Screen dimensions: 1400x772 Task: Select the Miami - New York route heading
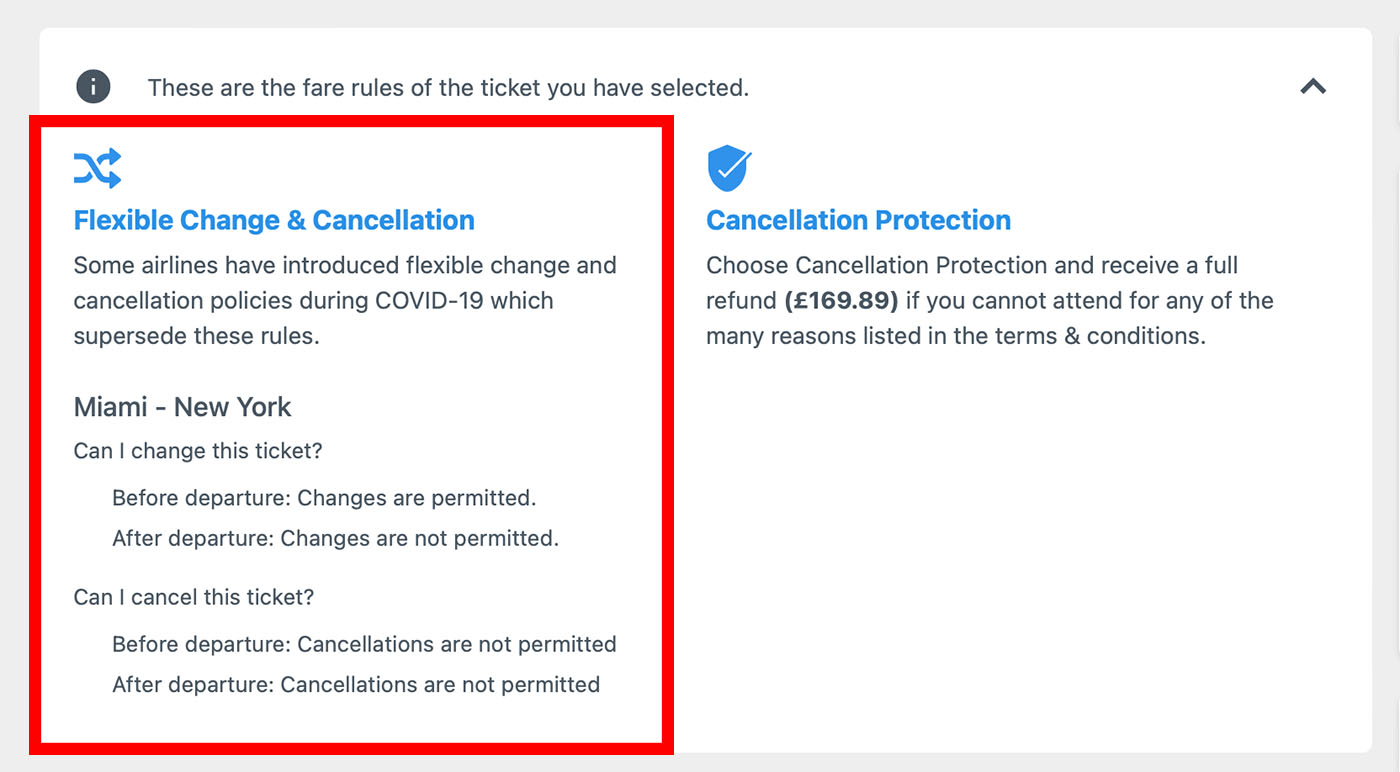click(x=182, y=406)
